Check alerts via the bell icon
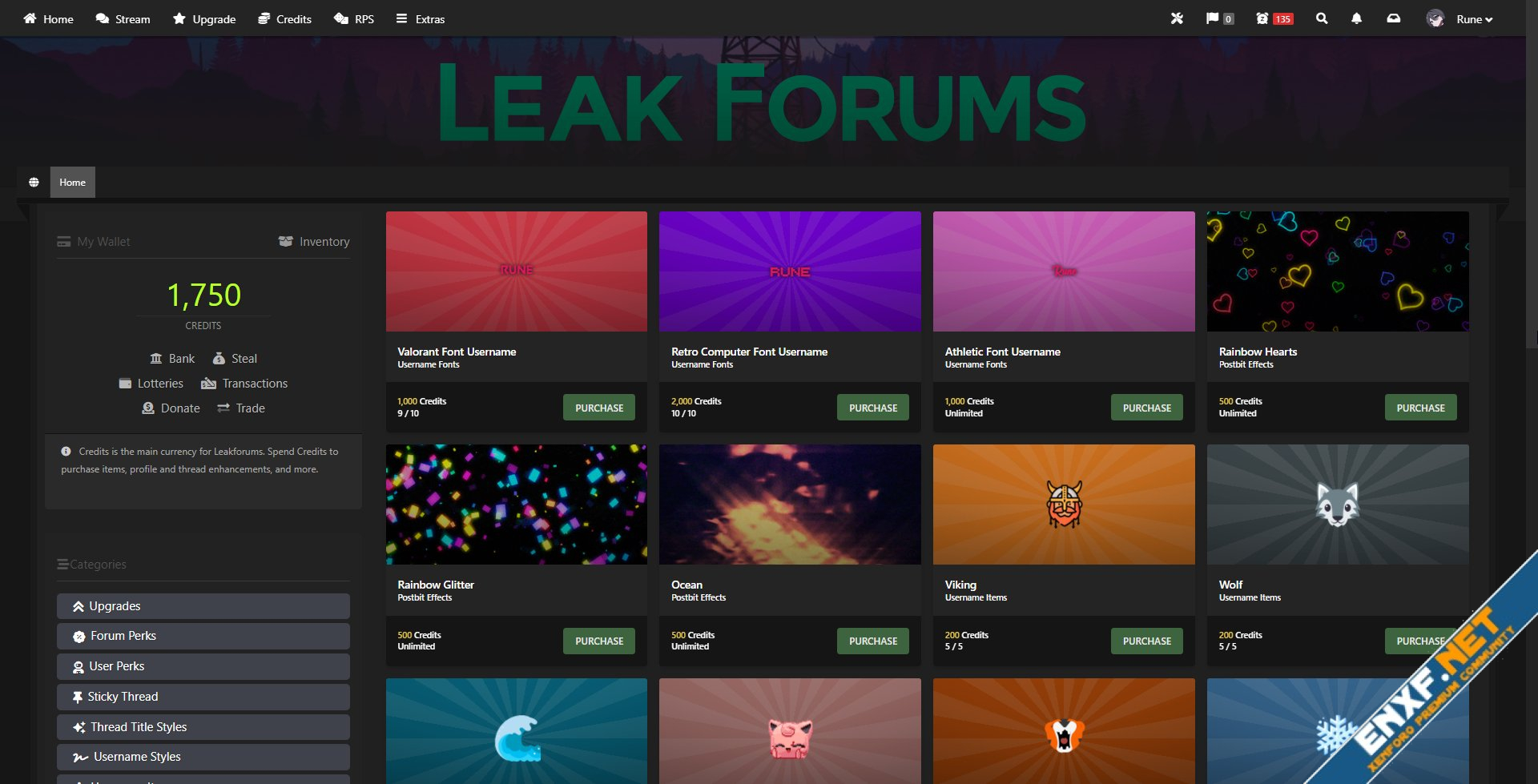Image resolution: width=1538 pixels, height=784 pixels. pos(1356,18)
